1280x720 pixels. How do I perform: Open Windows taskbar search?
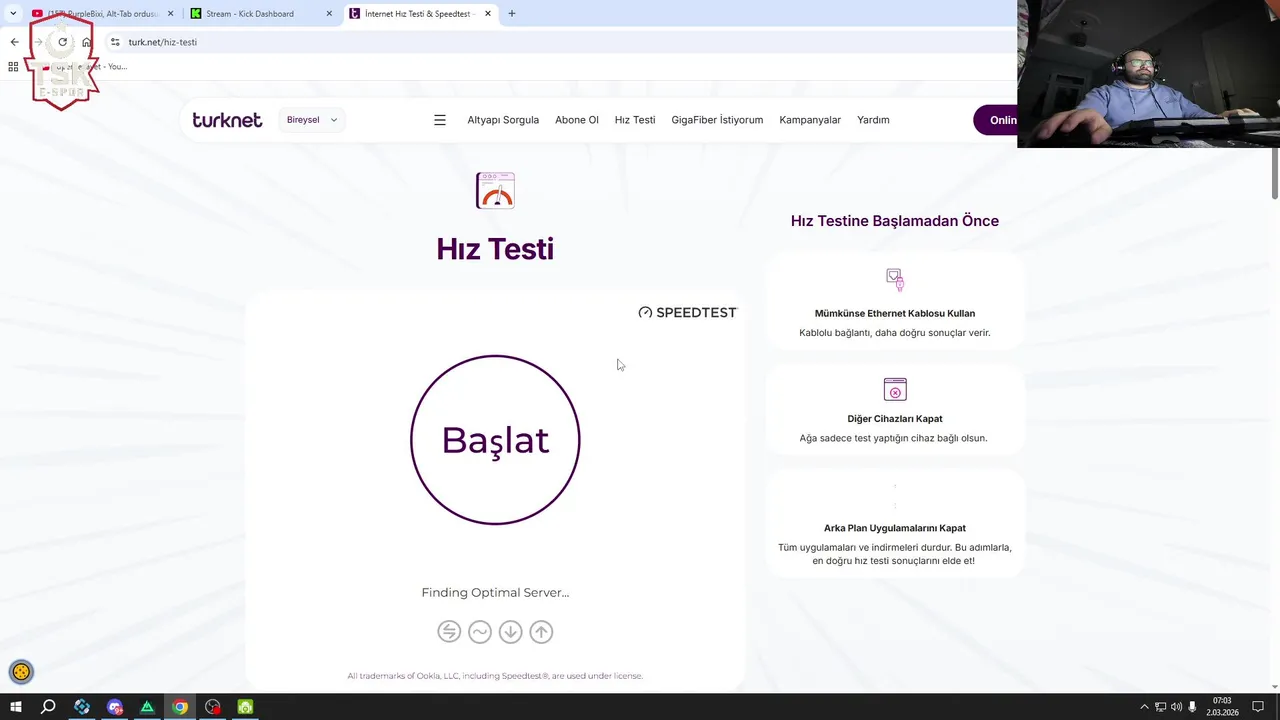[x=48, y=707]
